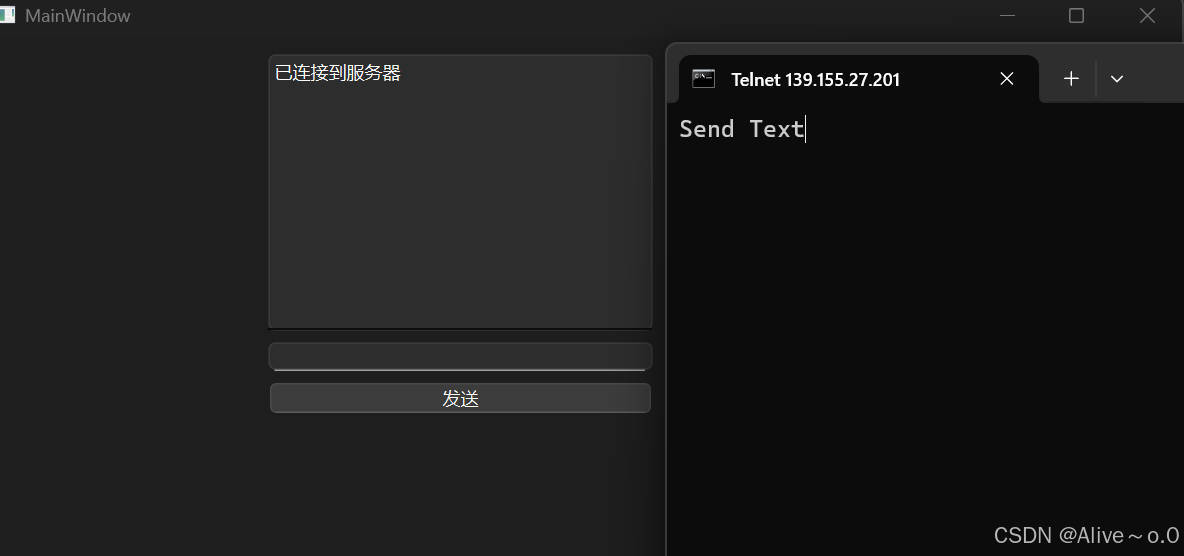Click the 发送 button
Image resolution: width=1184 pixels, height=556 pixels.
(460, 398)
